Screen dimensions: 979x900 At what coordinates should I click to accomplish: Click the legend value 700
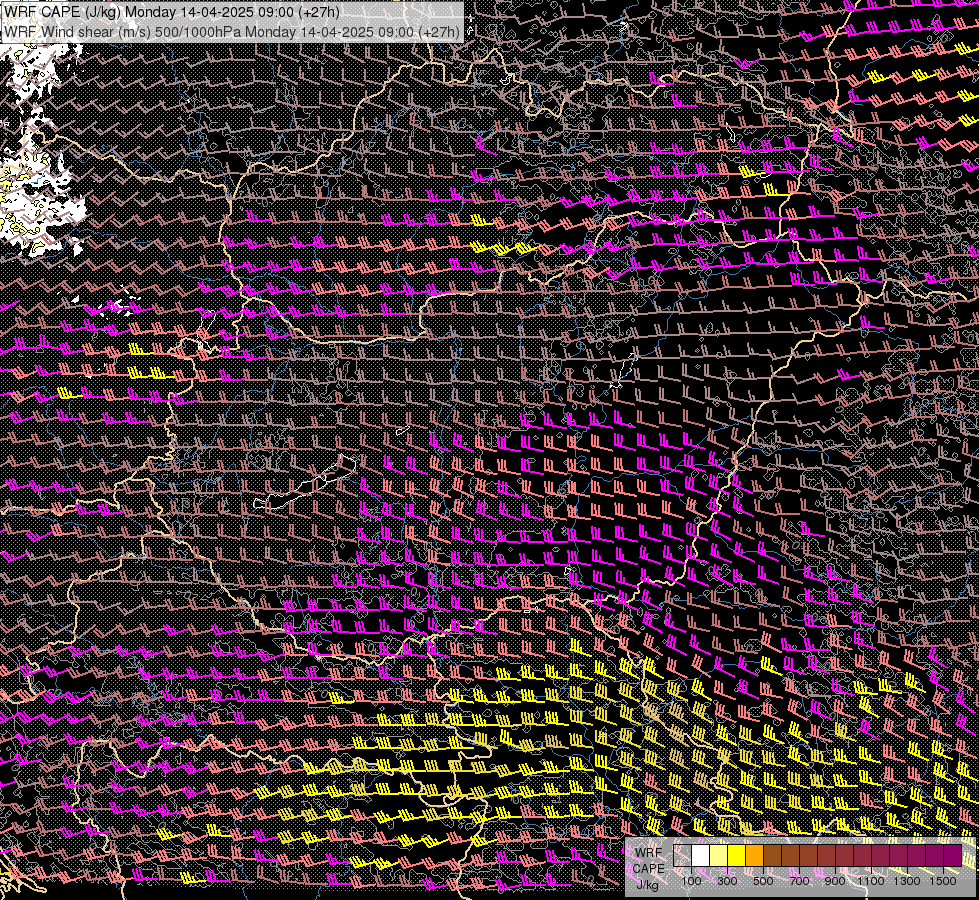coord(799,881)
